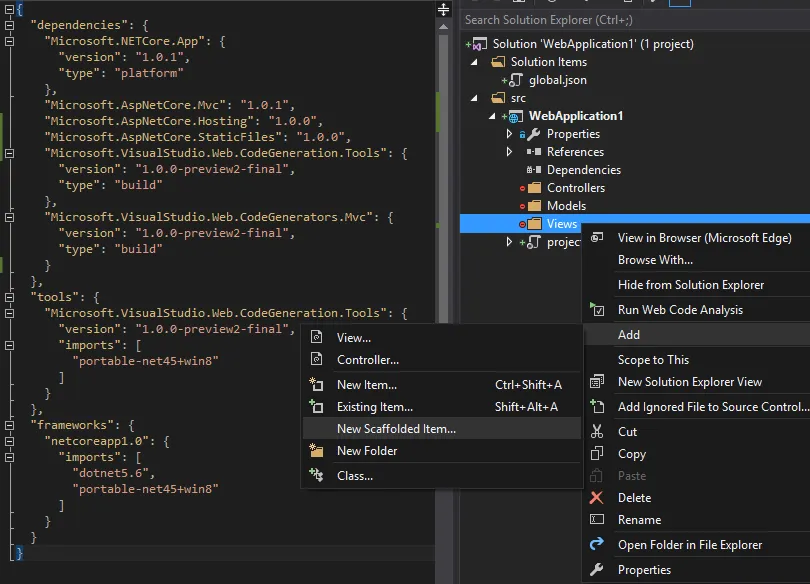
Task: Select Class... in the Add submenu
Action: point(442,476)
